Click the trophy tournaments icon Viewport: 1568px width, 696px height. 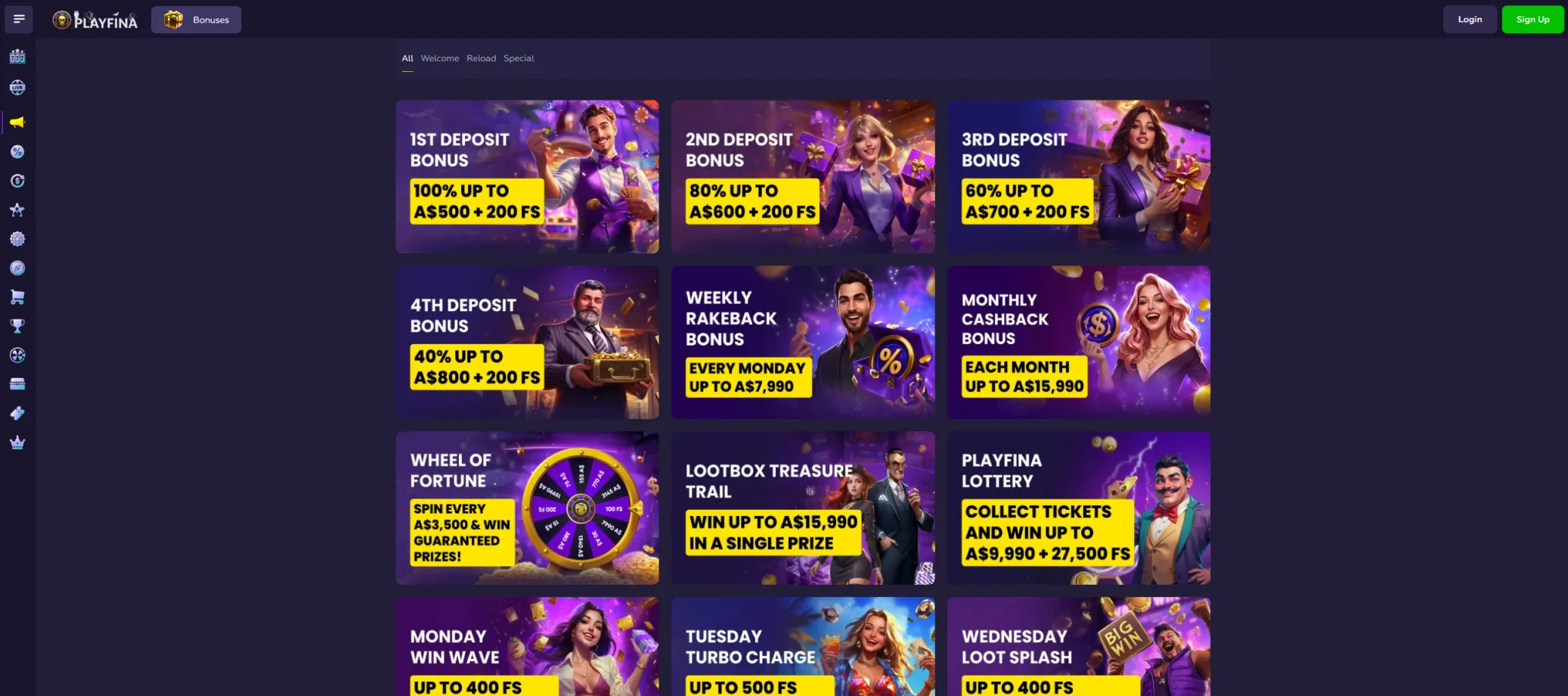coord(17,326)
